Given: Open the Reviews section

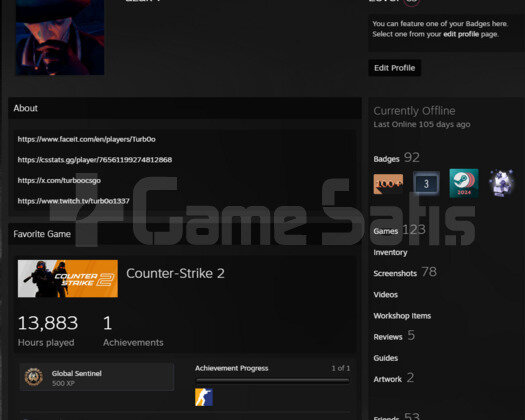Looking at the screenshot, I should click(394, 336).
